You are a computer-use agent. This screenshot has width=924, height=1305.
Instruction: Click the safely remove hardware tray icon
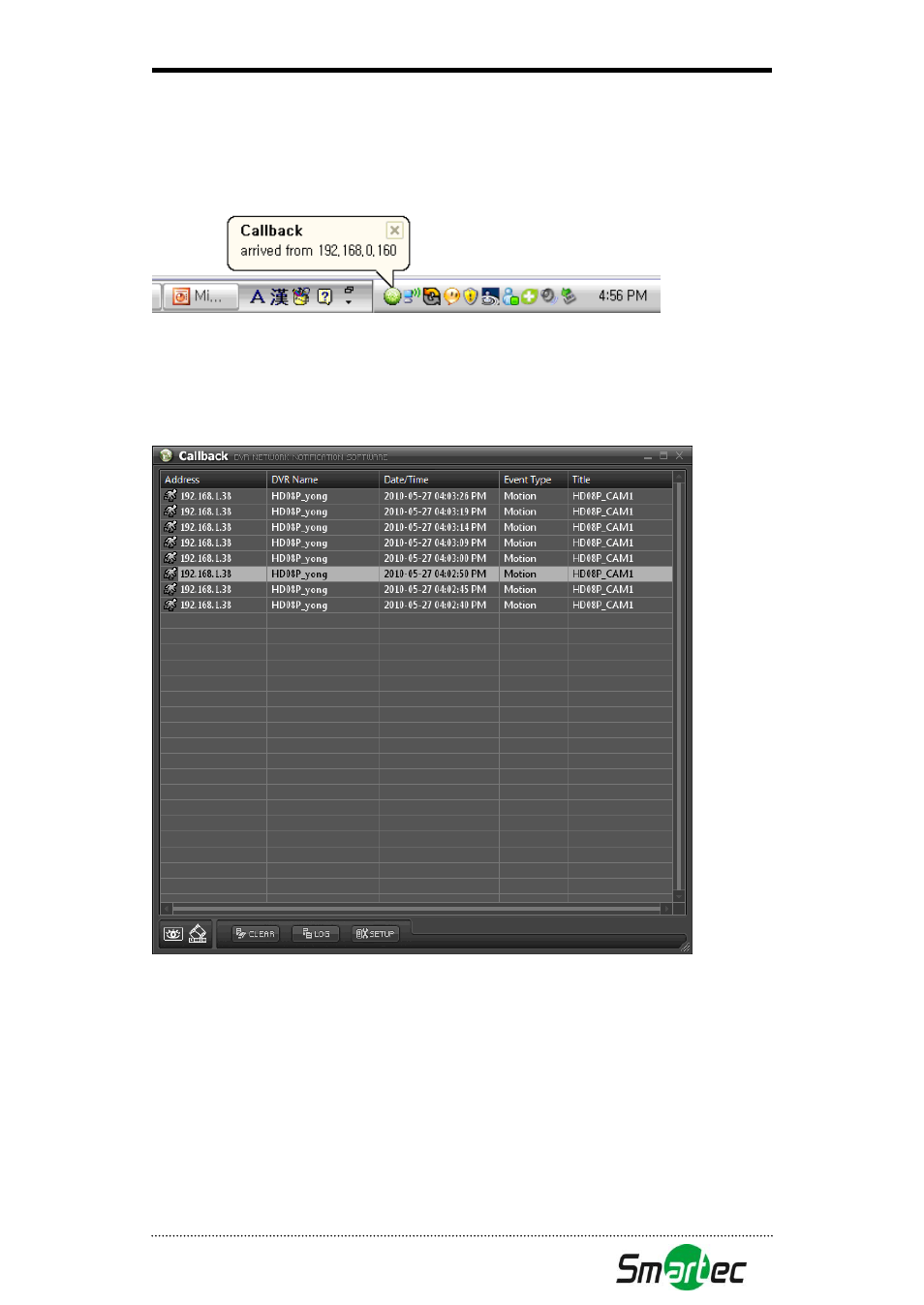click(569, 296)
